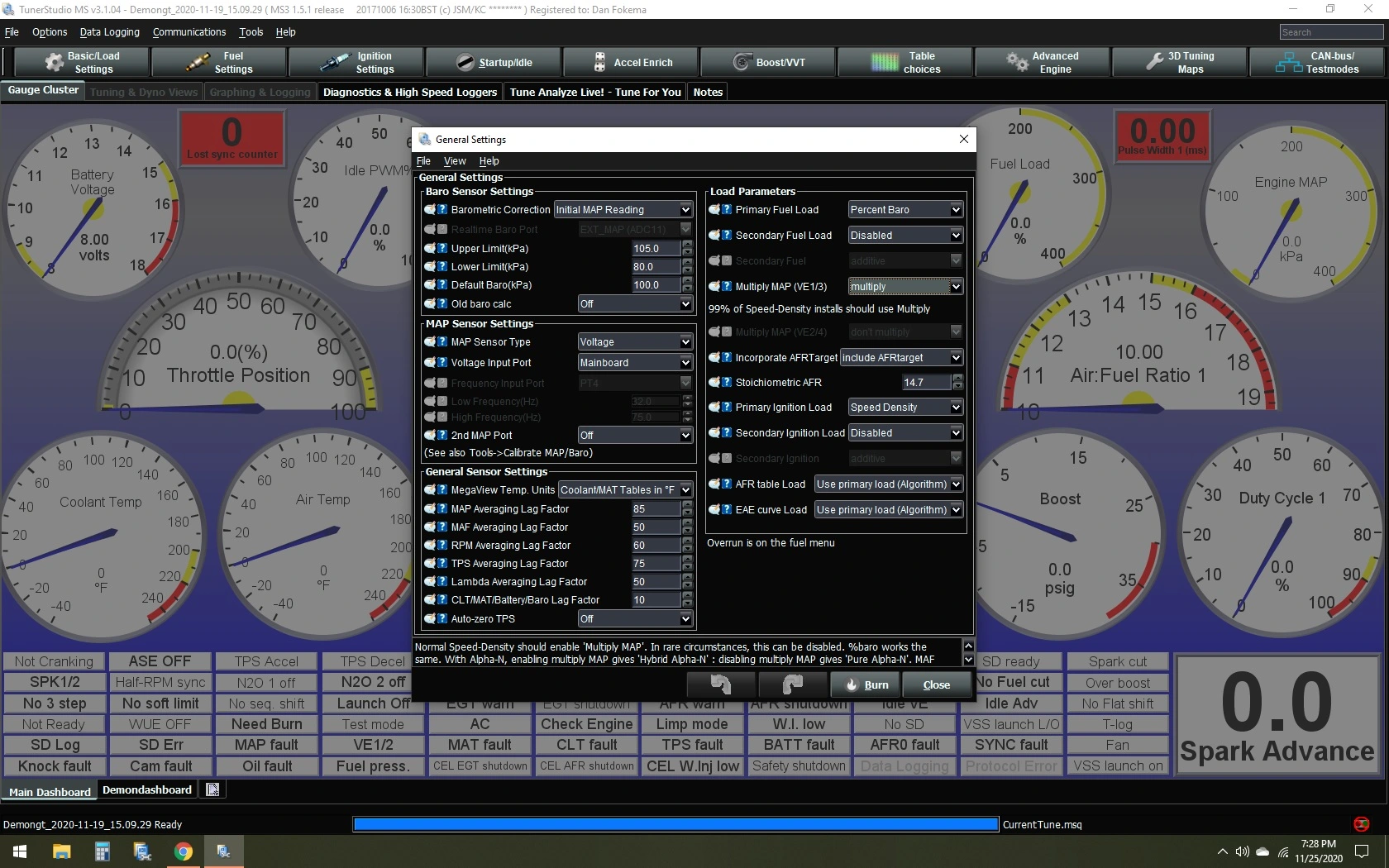This screenshot has height=868, width=1389.
Task: Open the Windows Start menu
Action: tap(20, 851)
